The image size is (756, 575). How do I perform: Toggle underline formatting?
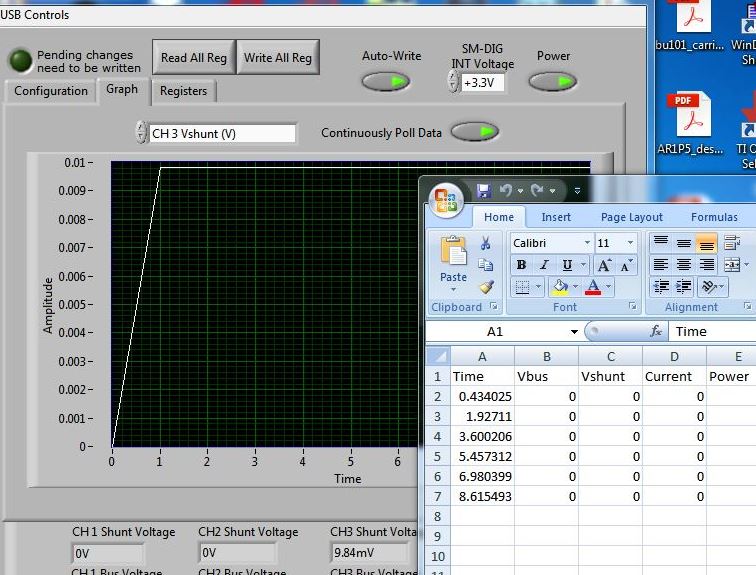point(567,265)
